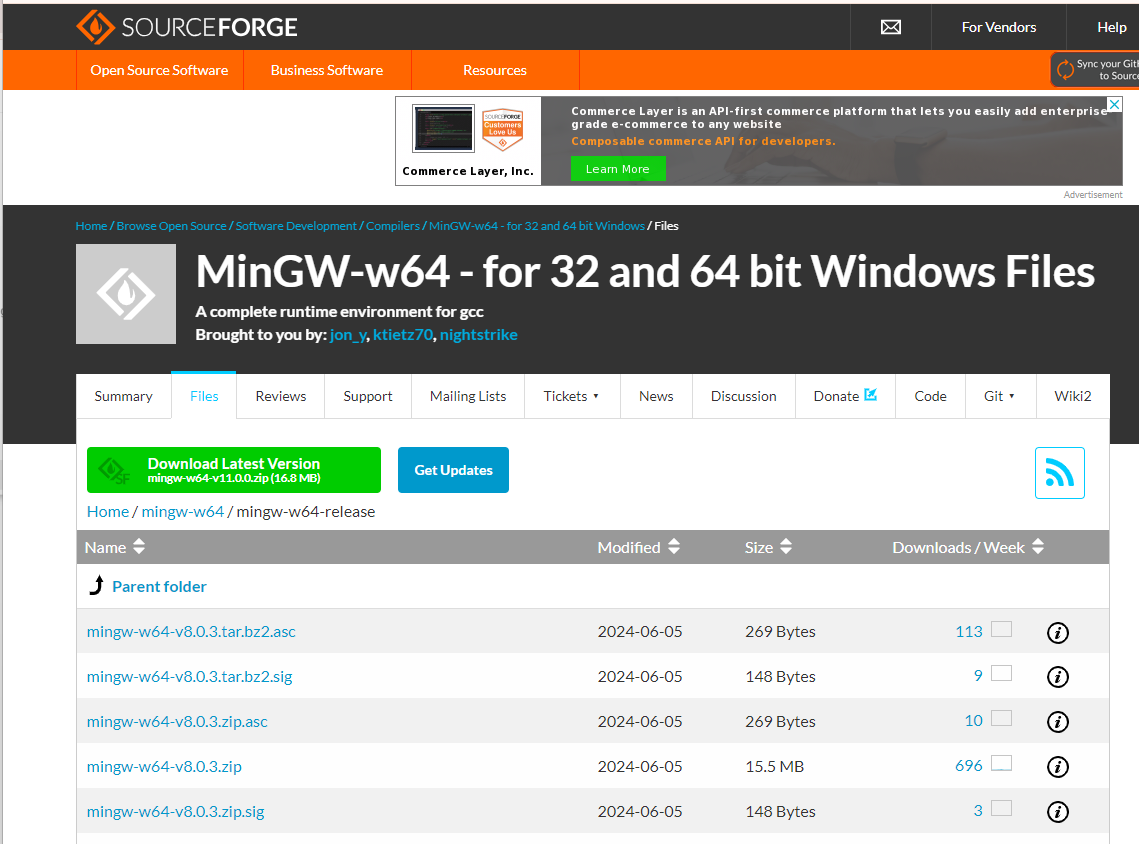The image size is (1139, 844).
Task: Download mingw-w64-v8.0.3.tar.bz2.asc
Action: [191, 632]
